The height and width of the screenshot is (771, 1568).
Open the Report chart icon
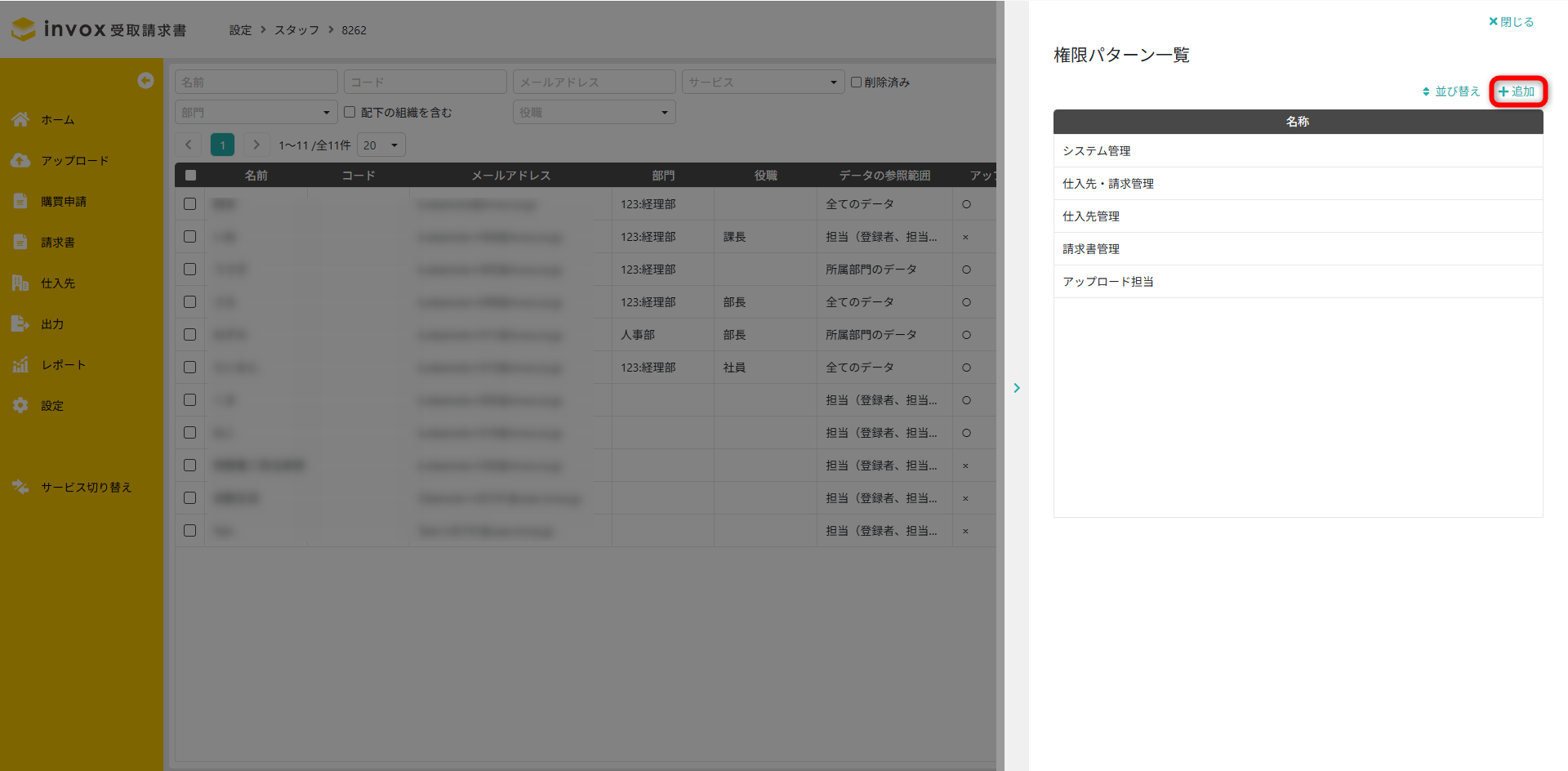click(20, 364)
